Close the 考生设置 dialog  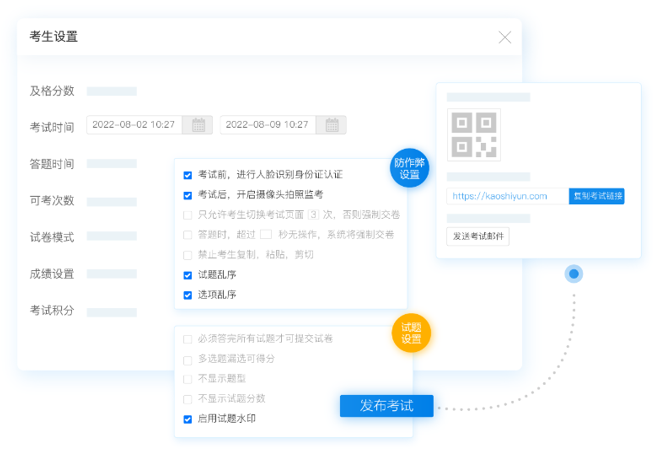coord(504,37)
